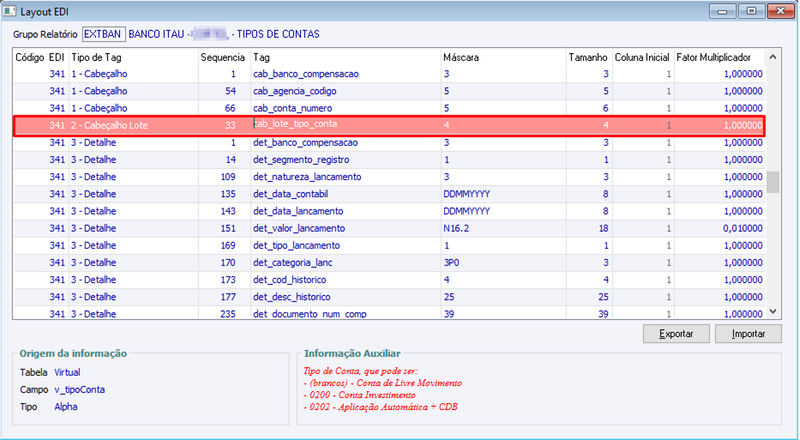Click the Tamanho value 18 cell
The image size is (800, 440).
pos(588,228)
